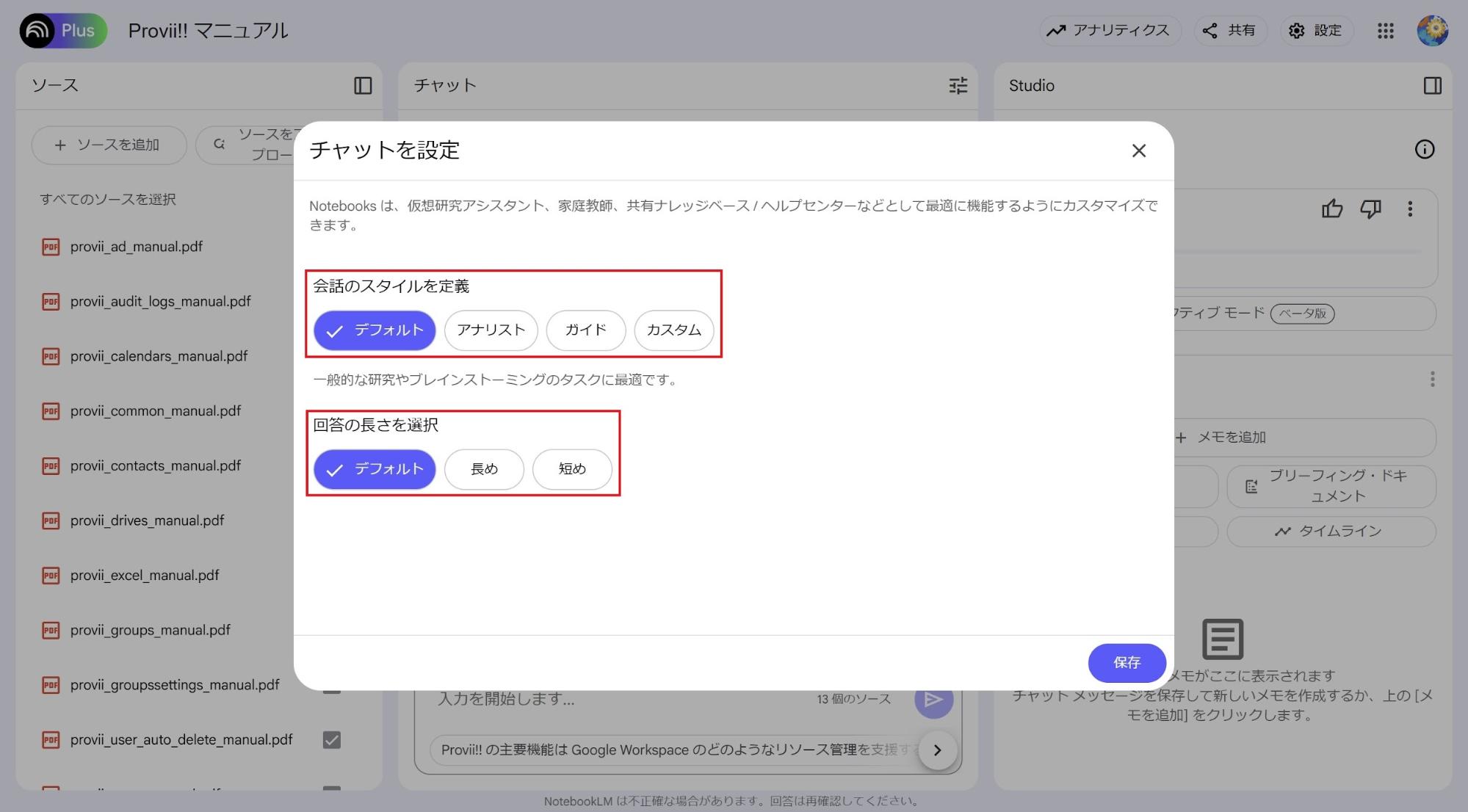Click PDF icon of provii_groupssettings_manual.pdf

coord(51,685)
